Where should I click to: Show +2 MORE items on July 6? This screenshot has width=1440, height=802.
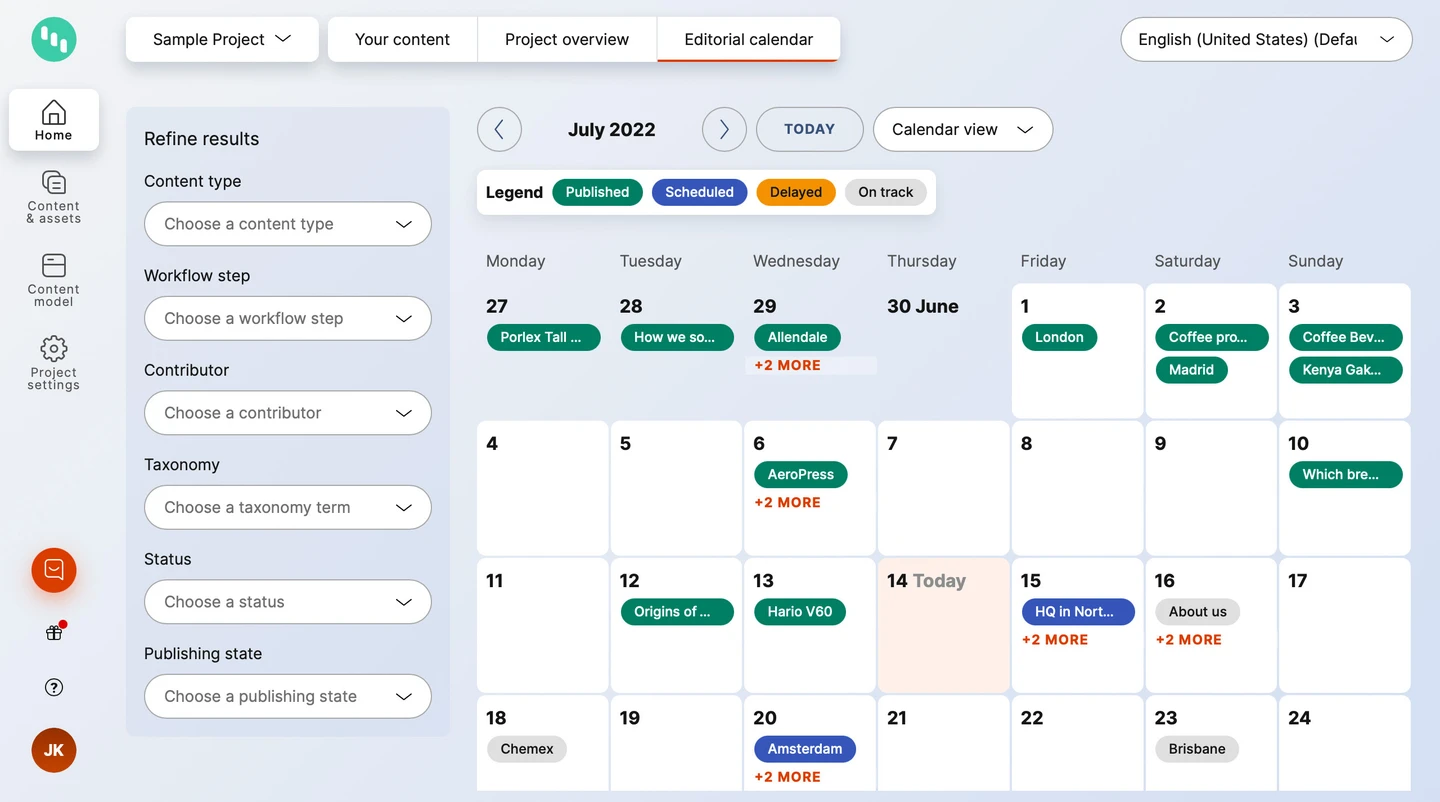pos(787,503)
